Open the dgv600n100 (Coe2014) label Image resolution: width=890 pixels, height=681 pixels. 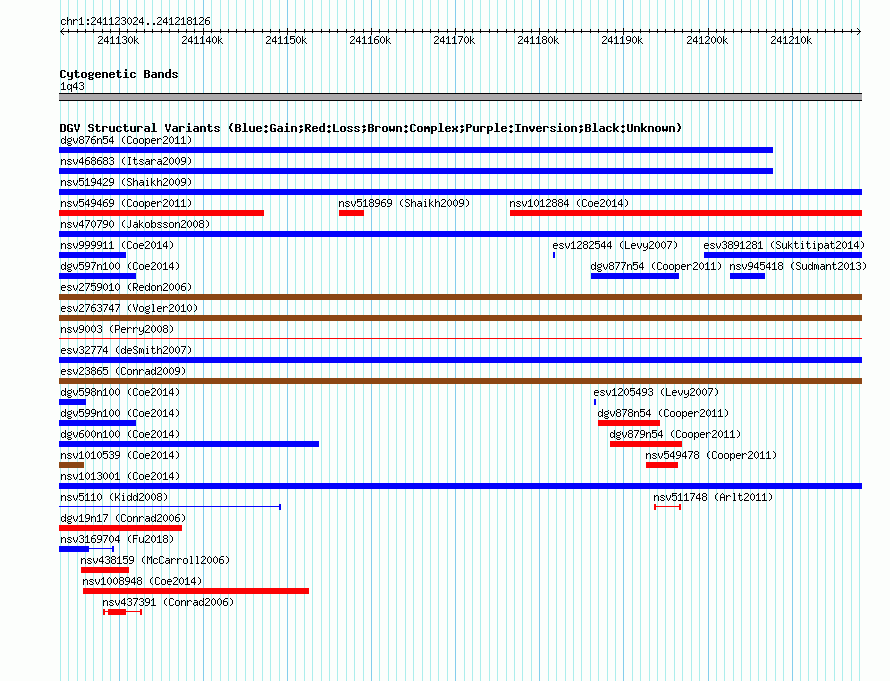(120, 434)
